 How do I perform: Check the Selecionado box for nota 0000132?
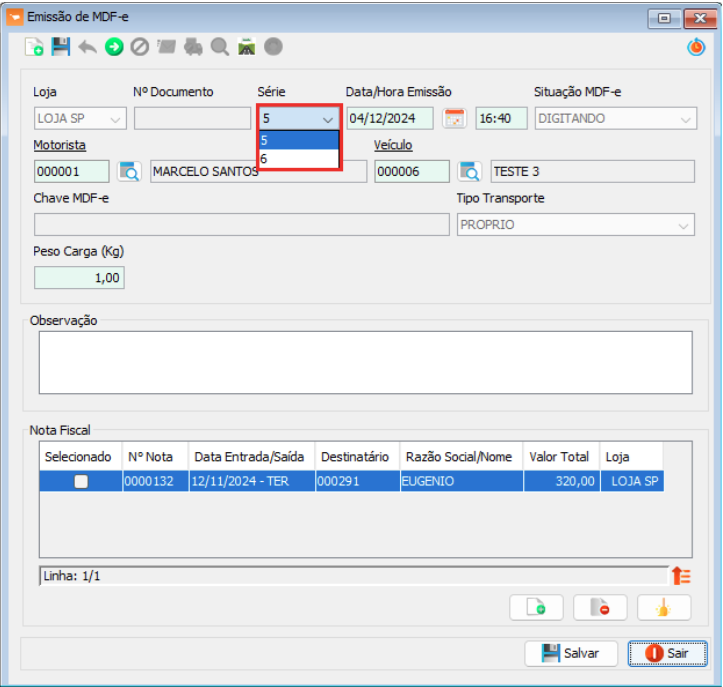tap(81, 481)
